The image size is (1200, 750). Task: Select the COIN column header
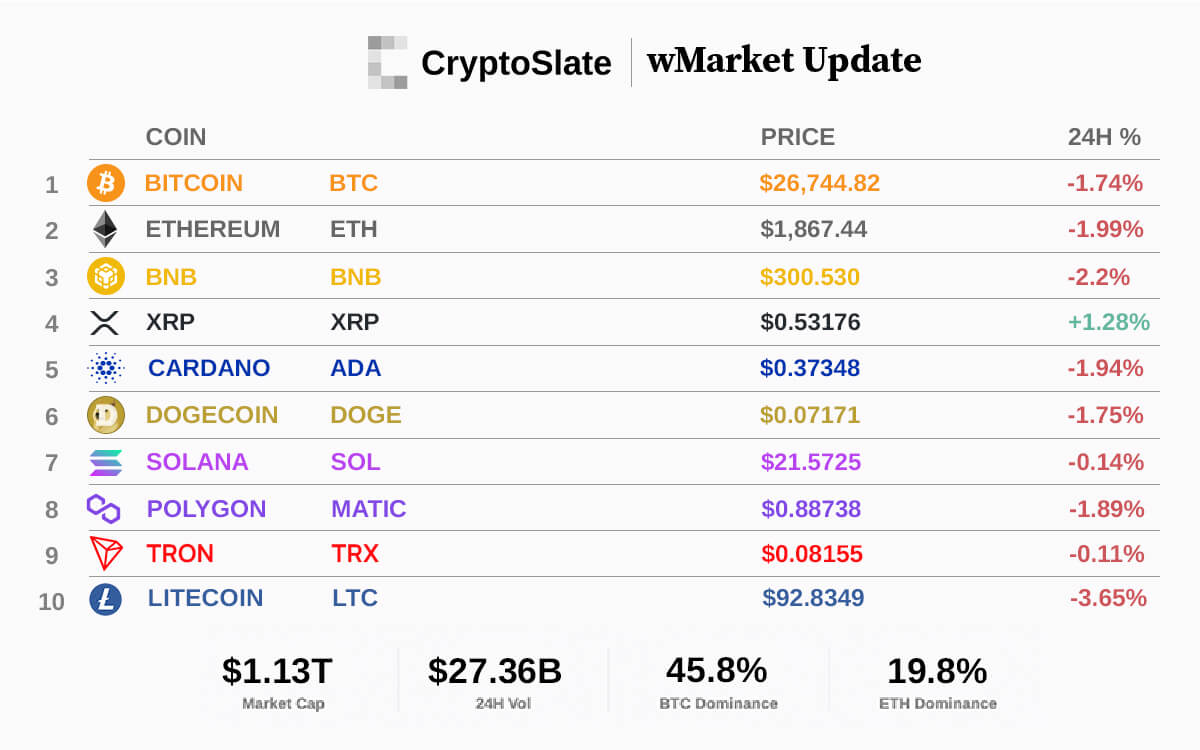(176, 137)
